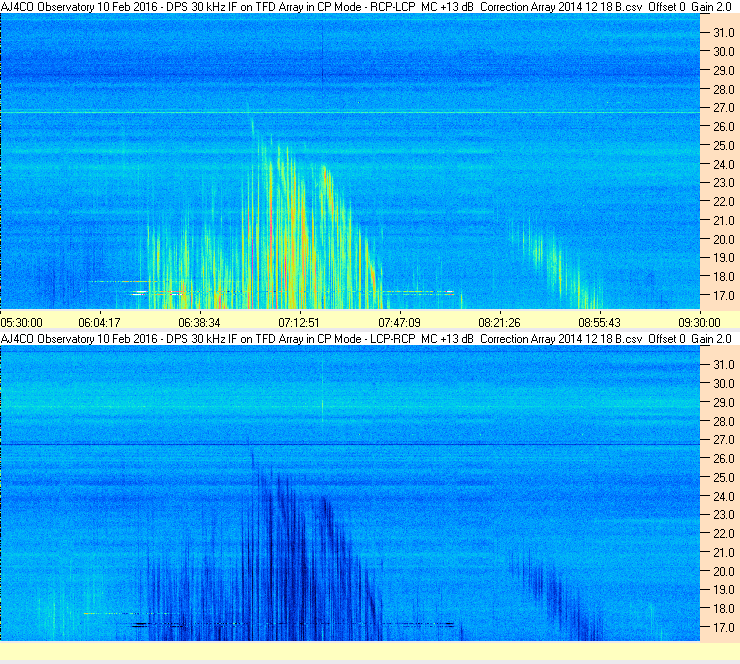This screenshot has height=664, width=740.
Task: Click the smaller late burst in upper spectrogram
Action: pos(557,264)
